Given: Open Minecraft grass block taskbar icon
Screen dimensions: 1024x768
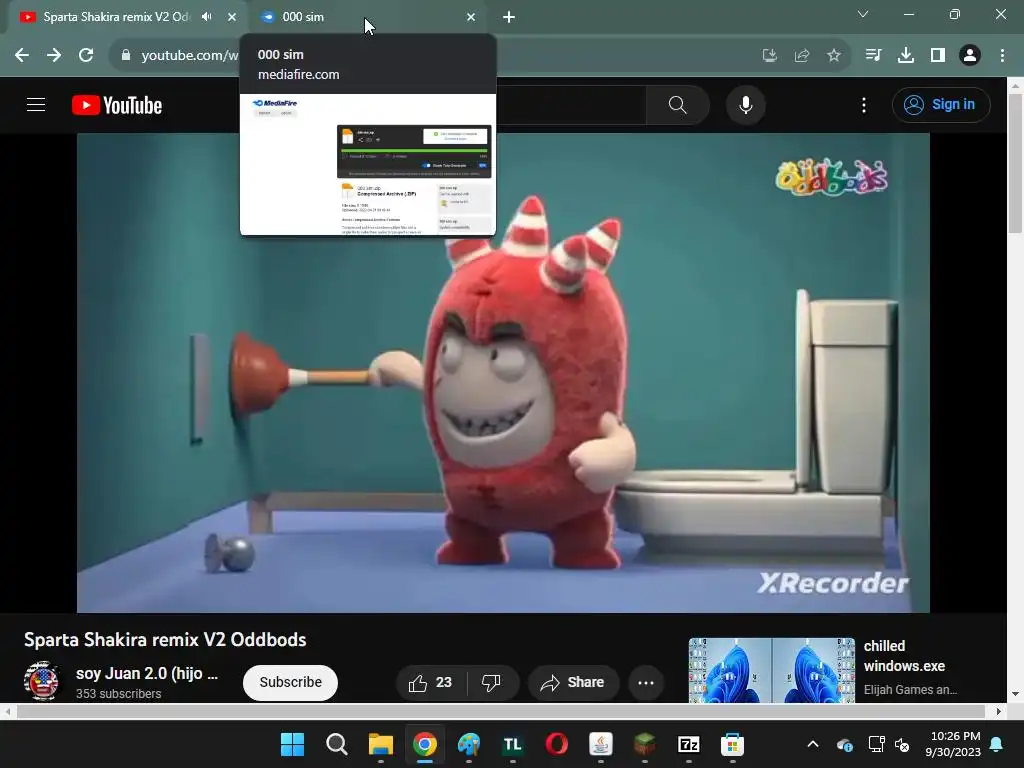Looking at the screenshot, I should 645,744.
